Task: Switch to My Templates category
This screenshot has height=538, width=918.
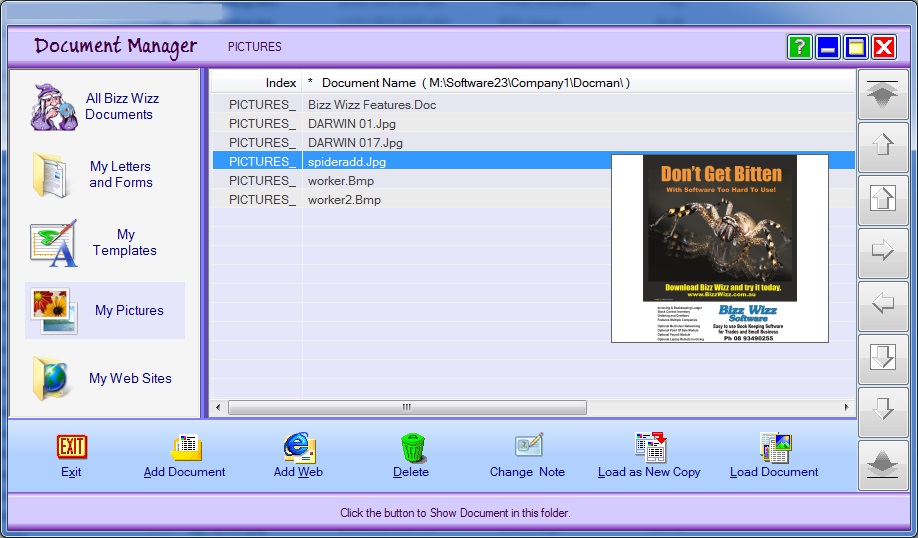Action: (x=125, y=242)
